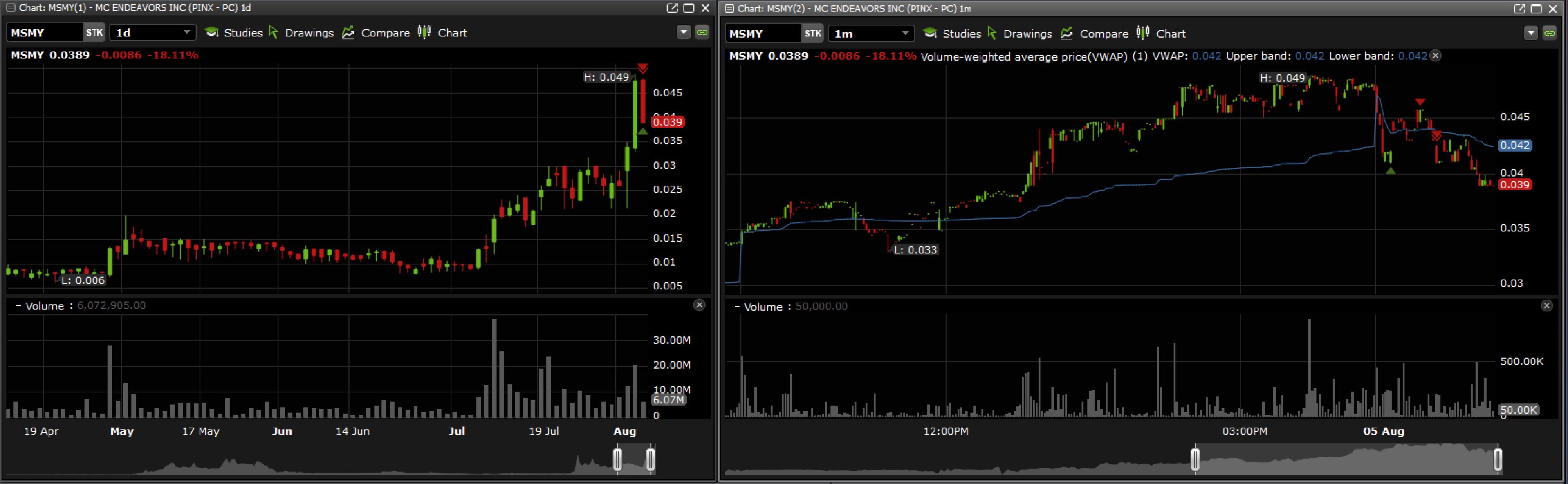This screenshot has width=1568, height=484.
Task: Collapse the Volume pane in daily chart
Action: 18,306
